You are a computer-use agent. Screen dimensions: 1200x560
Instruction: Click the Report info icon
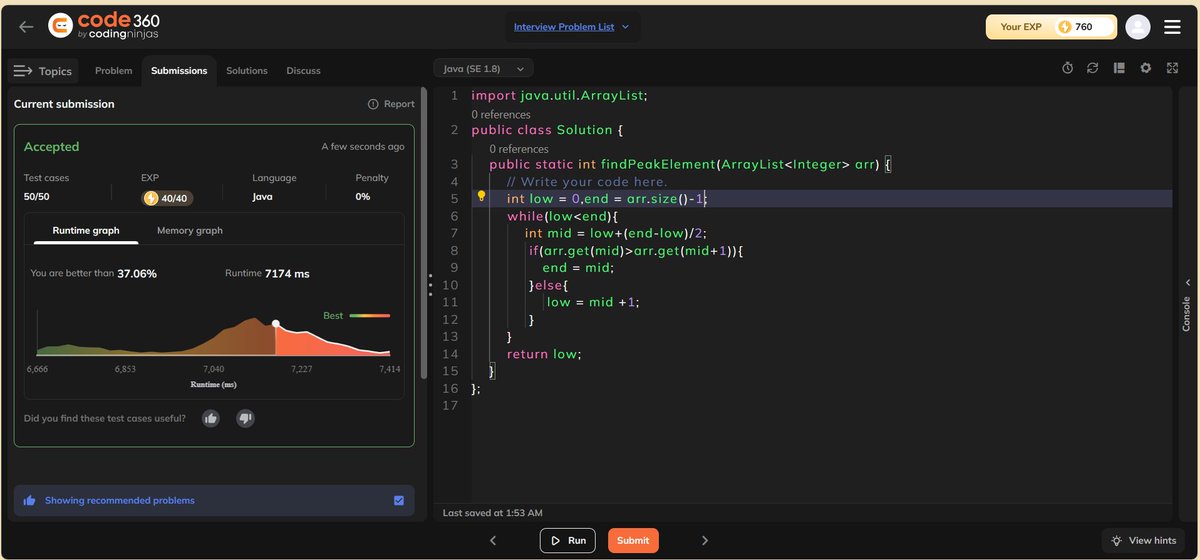tap(373, 104)
